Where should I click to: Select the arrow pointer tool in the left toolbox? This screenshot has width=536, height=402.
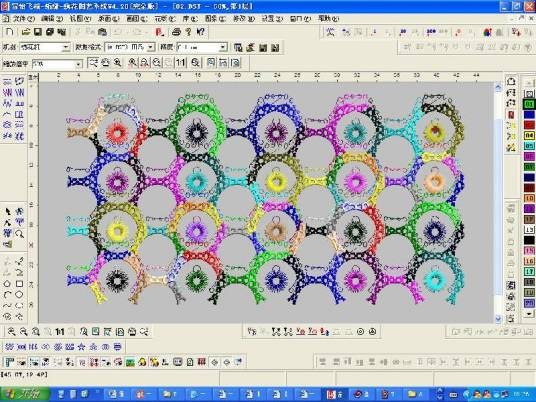click(x=8, y=212)
